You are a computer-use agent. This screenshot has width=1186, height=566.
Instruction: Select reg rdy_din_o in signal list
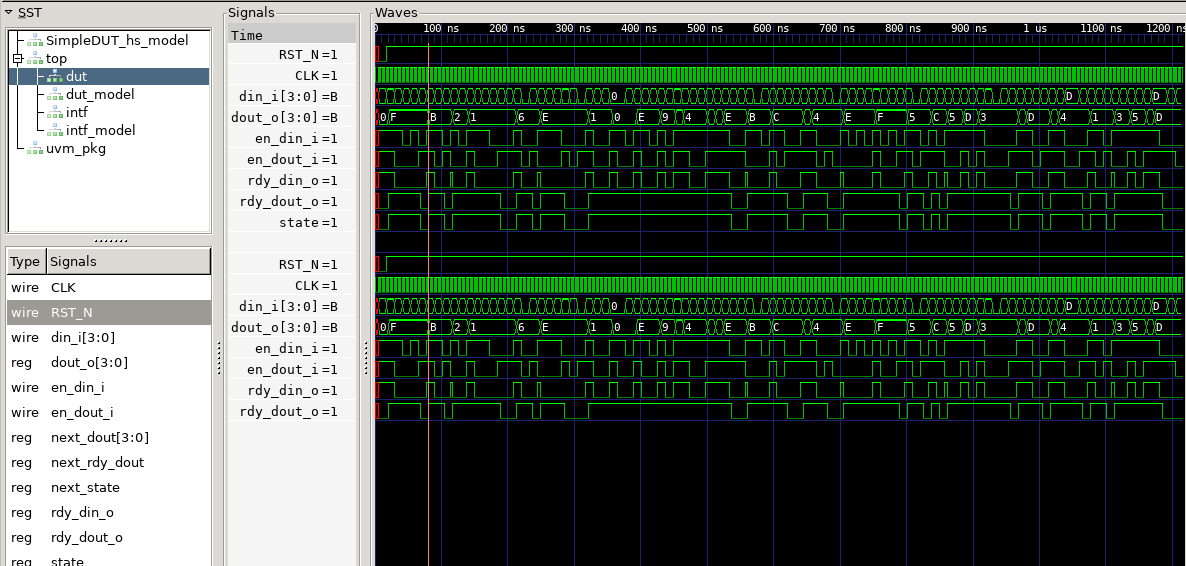click(x=109, y=512)
